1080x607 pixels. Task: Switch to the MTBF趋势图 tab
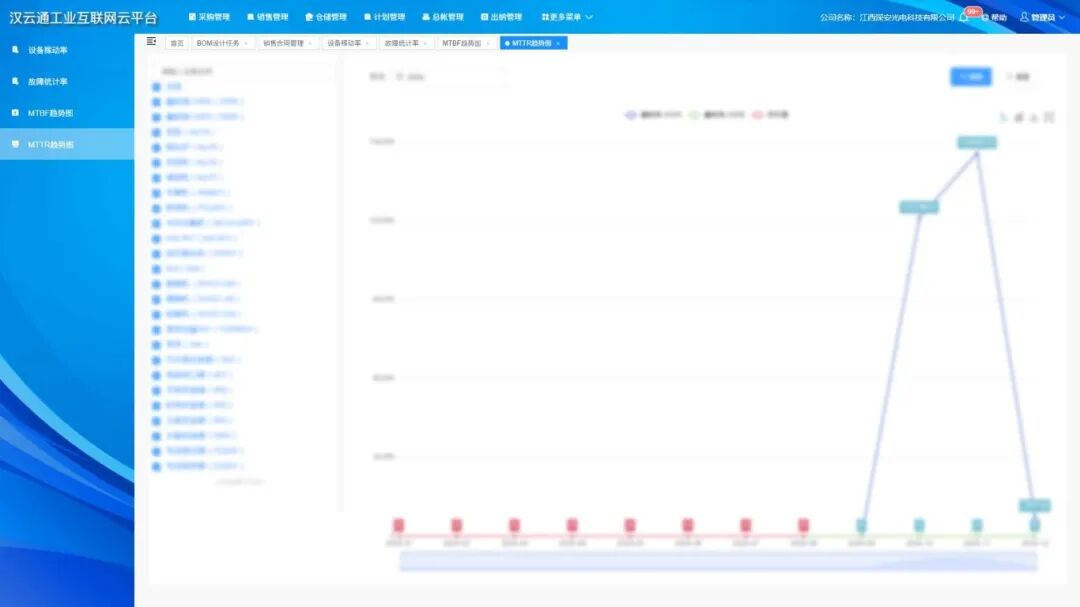tap(461, 43)
